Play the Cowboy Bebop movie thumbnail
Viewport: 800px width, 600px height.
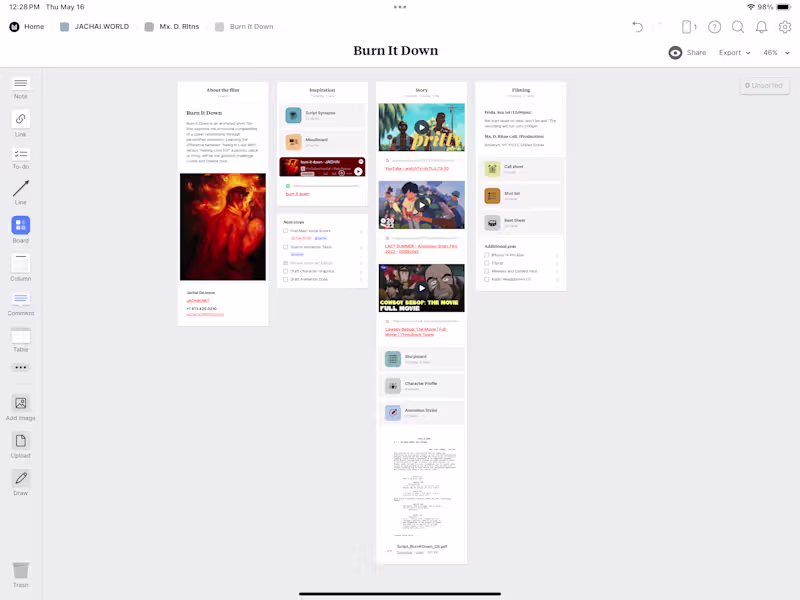point(421,288)
